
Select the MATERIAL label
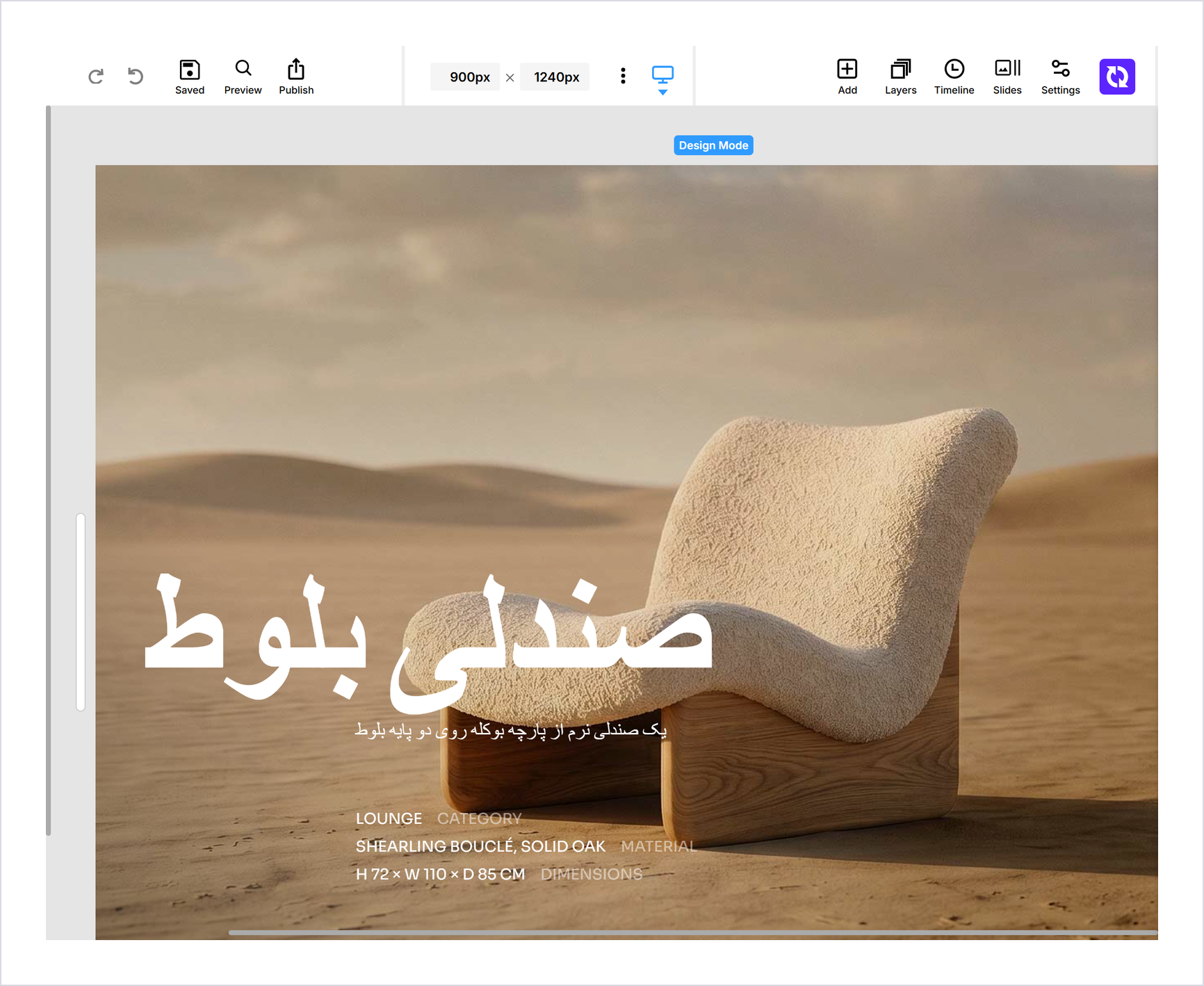[658, 846]
